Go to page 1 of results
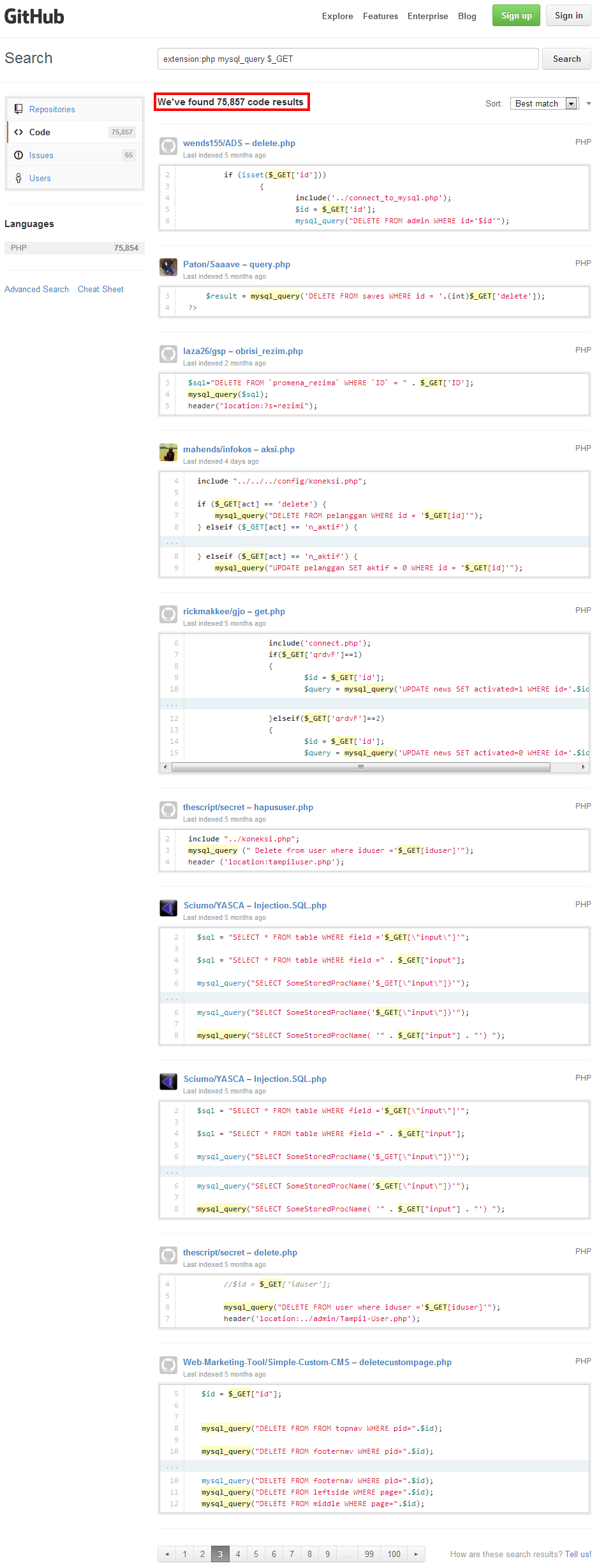599x1568 pixels. point(185,1554)
